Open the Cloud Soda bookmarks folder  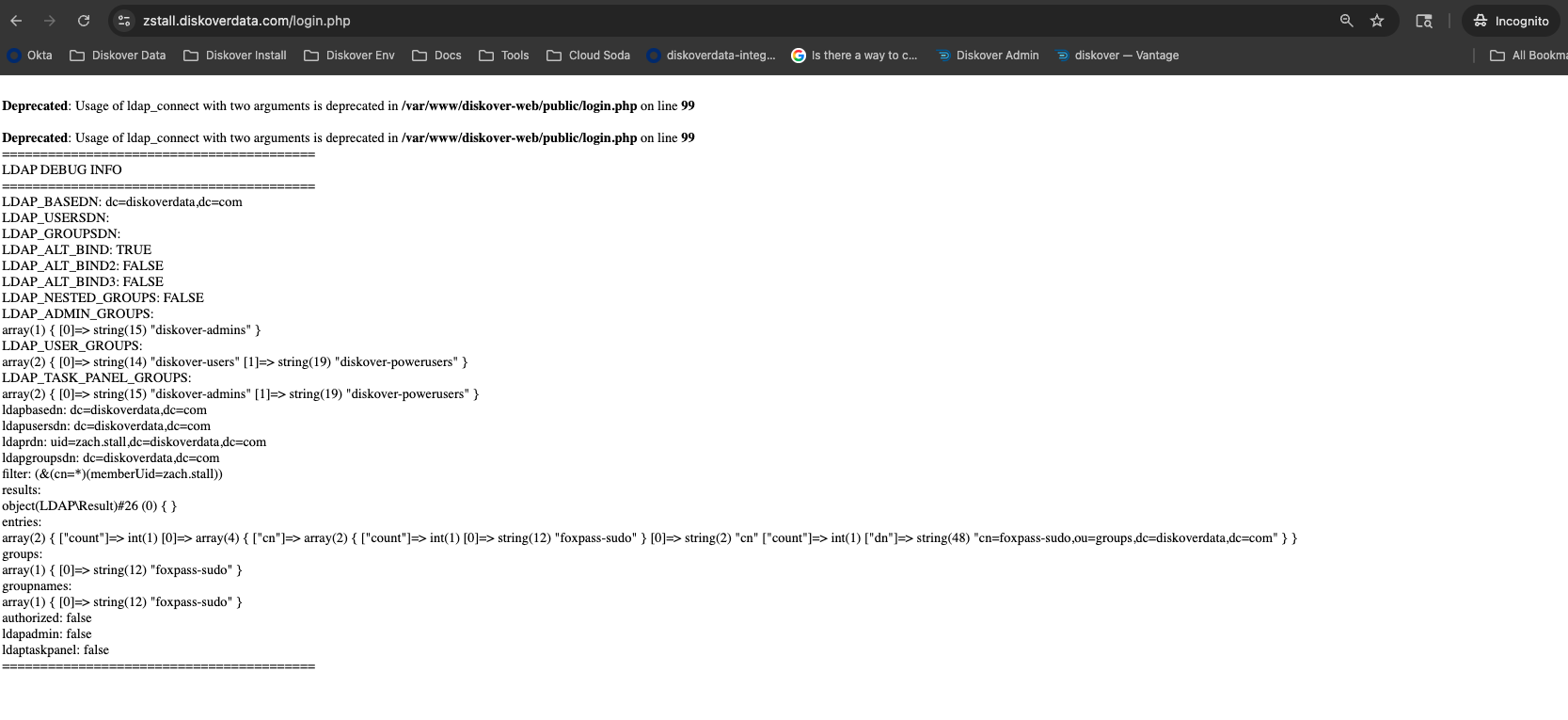tap(588, 56)
